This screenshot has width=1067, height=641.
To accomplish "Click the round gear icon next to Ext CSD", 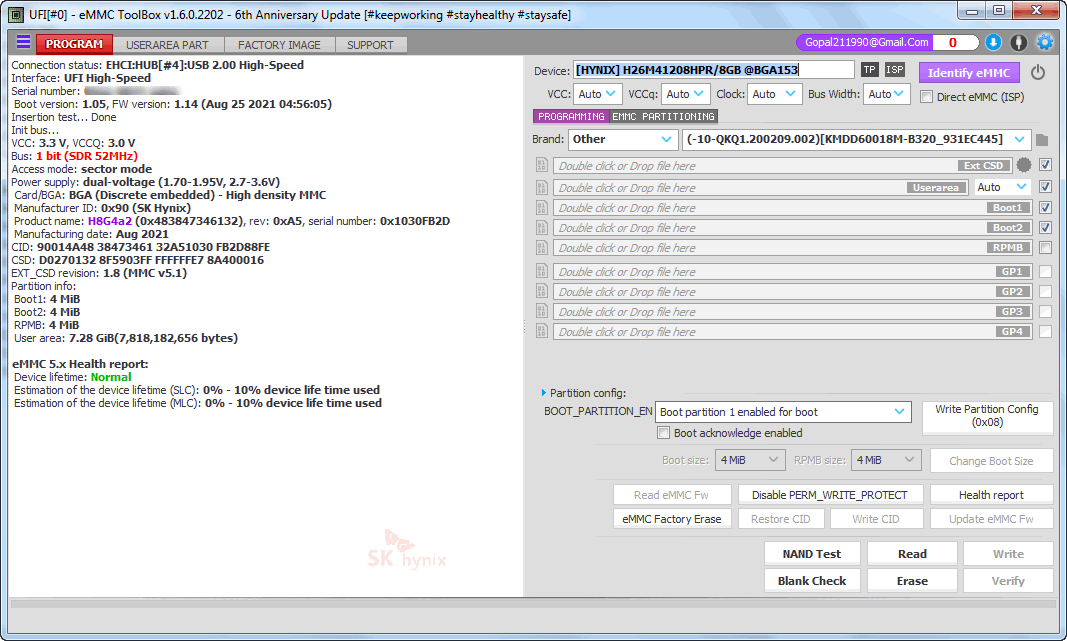I will click(x=1023, y=165).
